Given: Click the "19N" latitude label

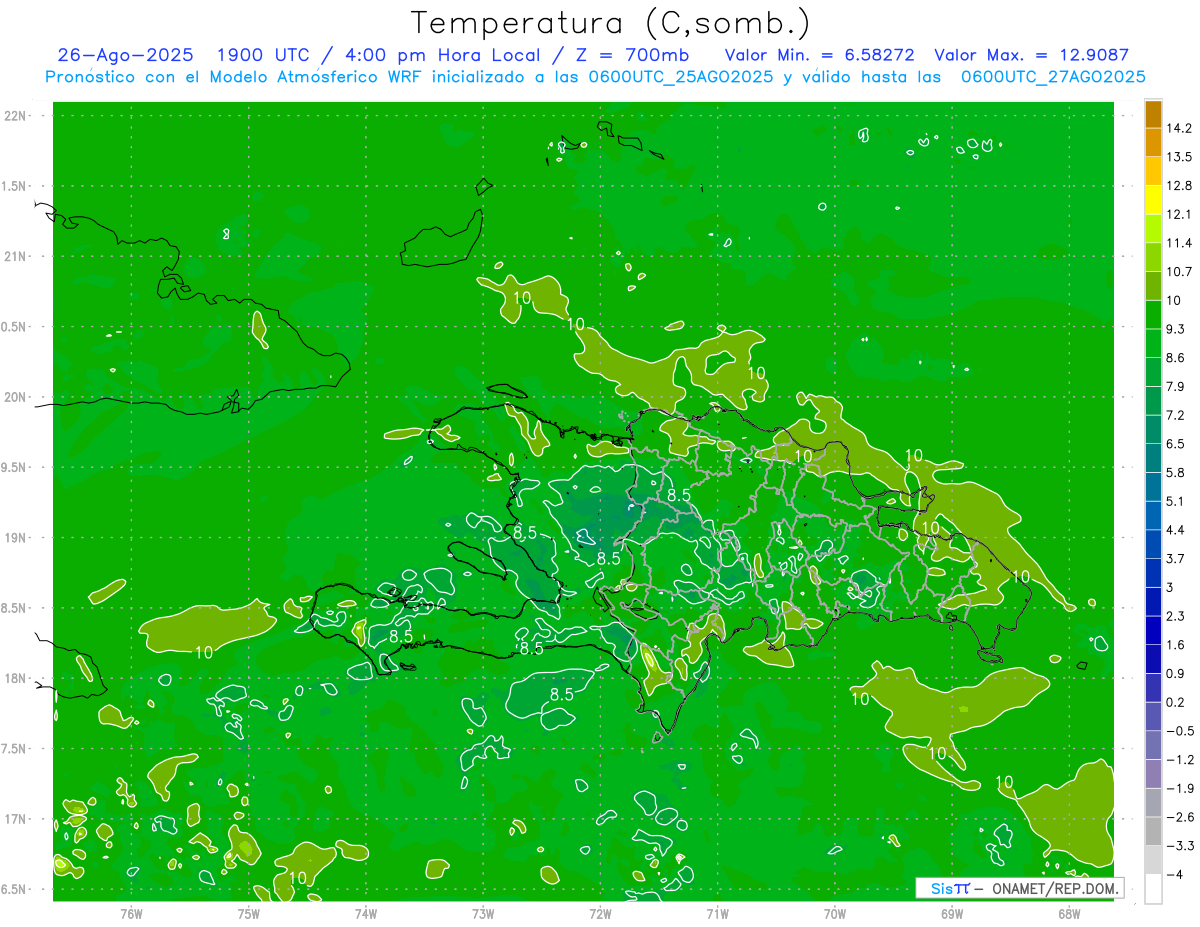Looking at the screenshot, I should coord(16,538).
